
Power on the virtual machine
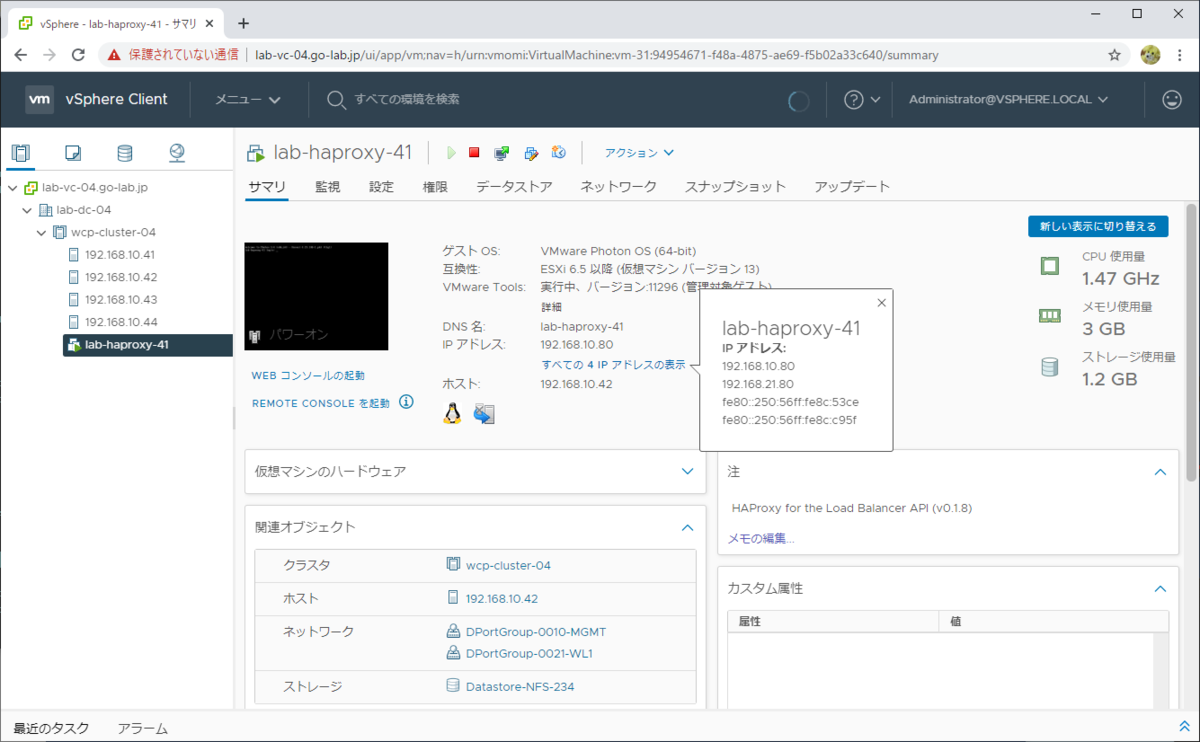[x=452, y=153]
